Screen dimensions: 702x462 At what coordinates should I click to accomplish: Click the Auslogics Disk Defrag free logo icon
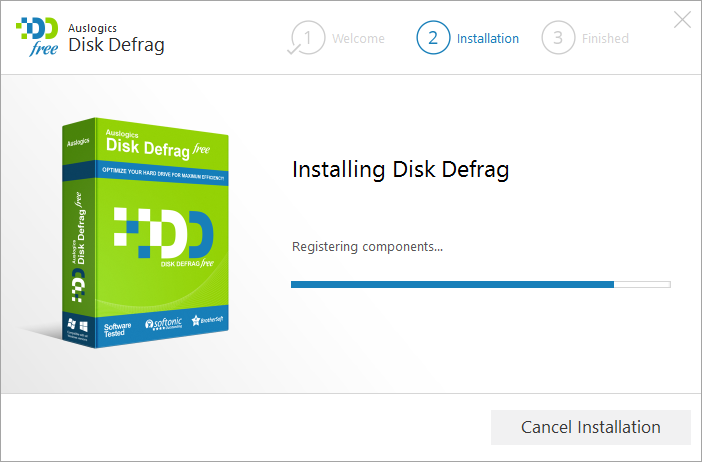click(x=37, y=37)
